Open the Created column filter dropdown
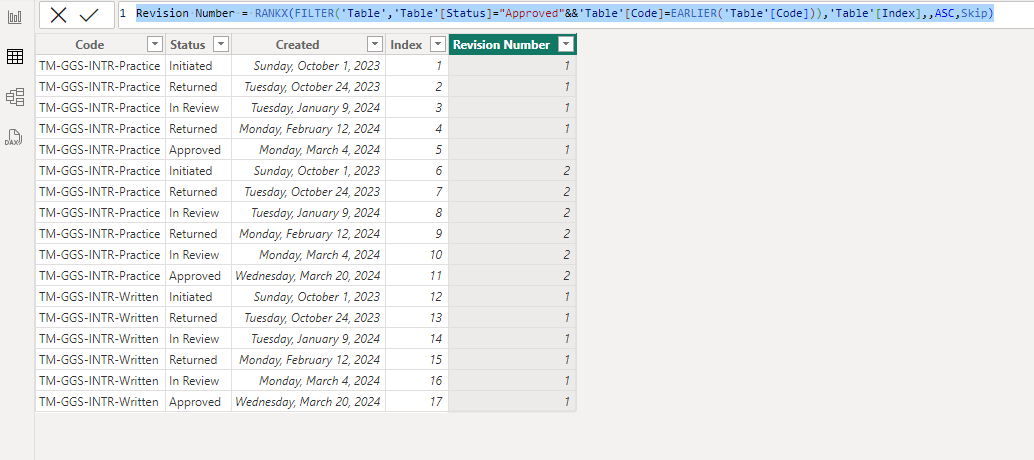Screen dimensions: 1034x460 click(375, 44)
